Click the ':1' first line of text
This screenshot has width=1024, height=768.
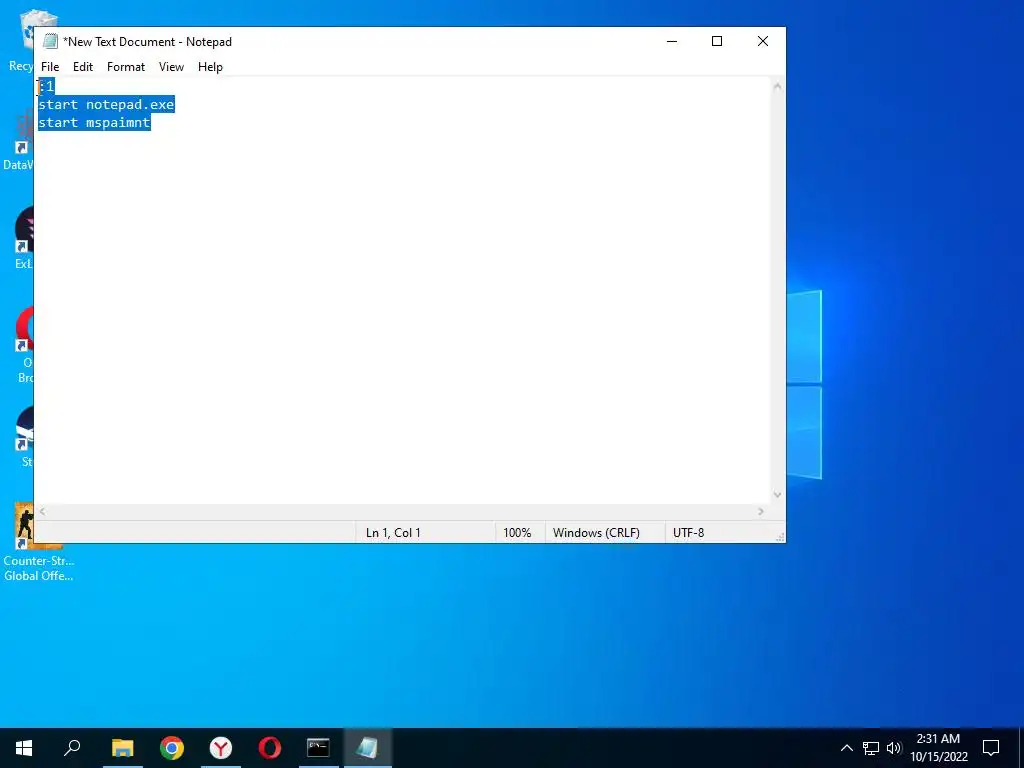click(x=46, y=86)
